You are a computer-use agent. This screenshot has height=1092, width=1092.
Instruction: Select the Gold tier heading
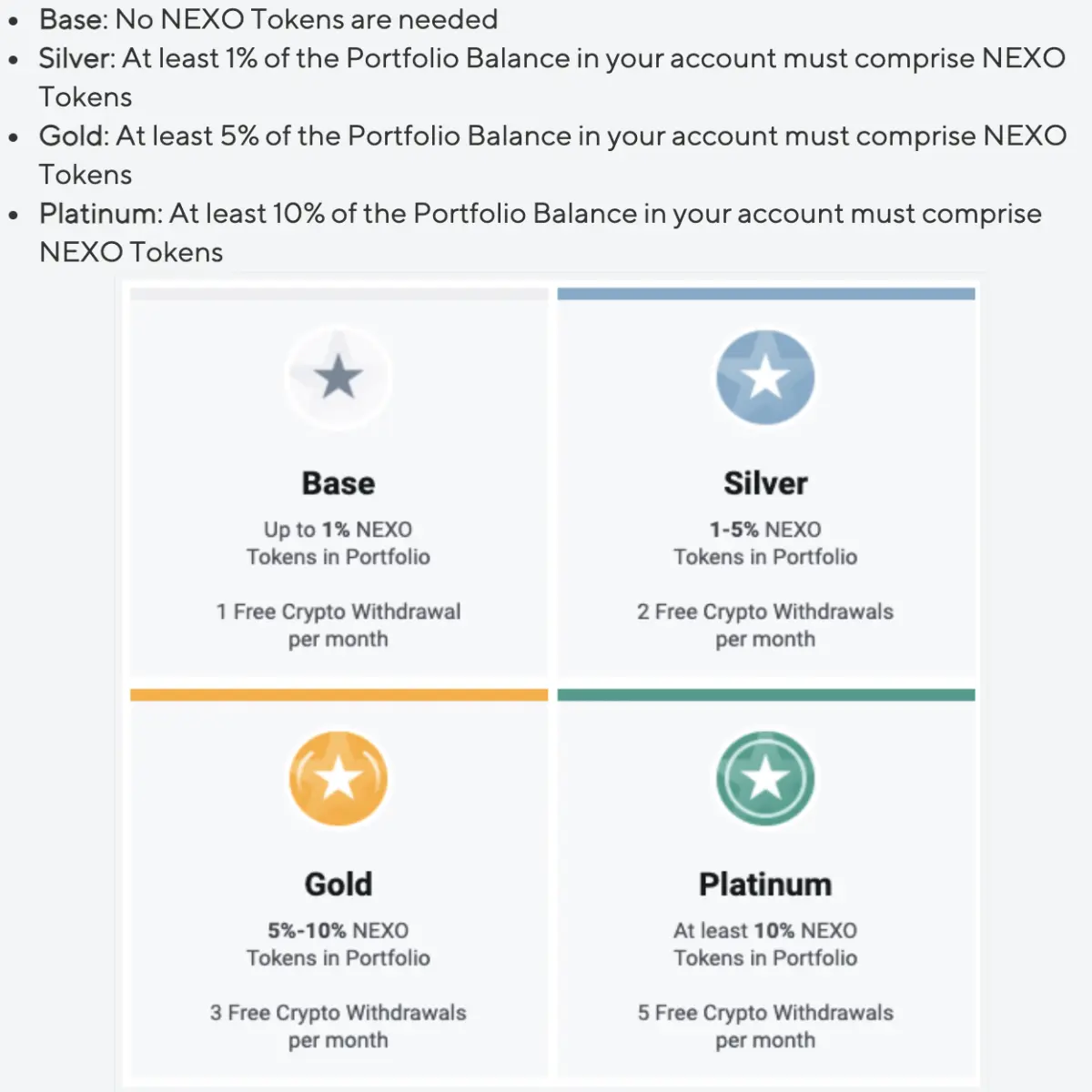tap(339, 884)
